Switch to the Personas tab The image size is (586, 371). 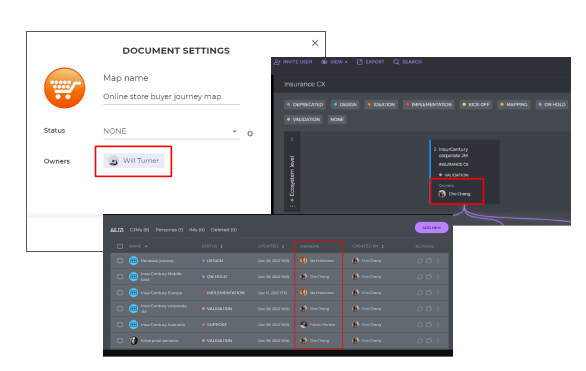coord(169,230)
